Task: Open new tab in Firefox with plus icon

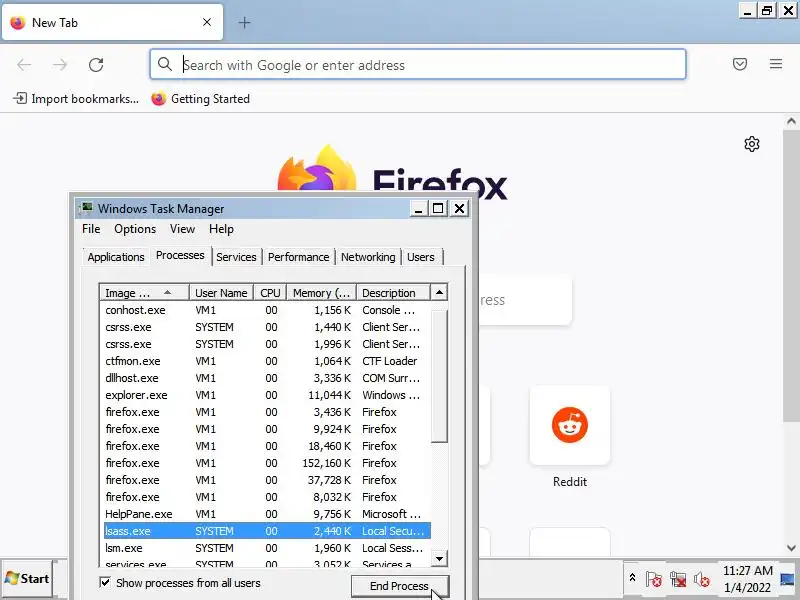Action: pyautogui.click(x=244, y=22)
